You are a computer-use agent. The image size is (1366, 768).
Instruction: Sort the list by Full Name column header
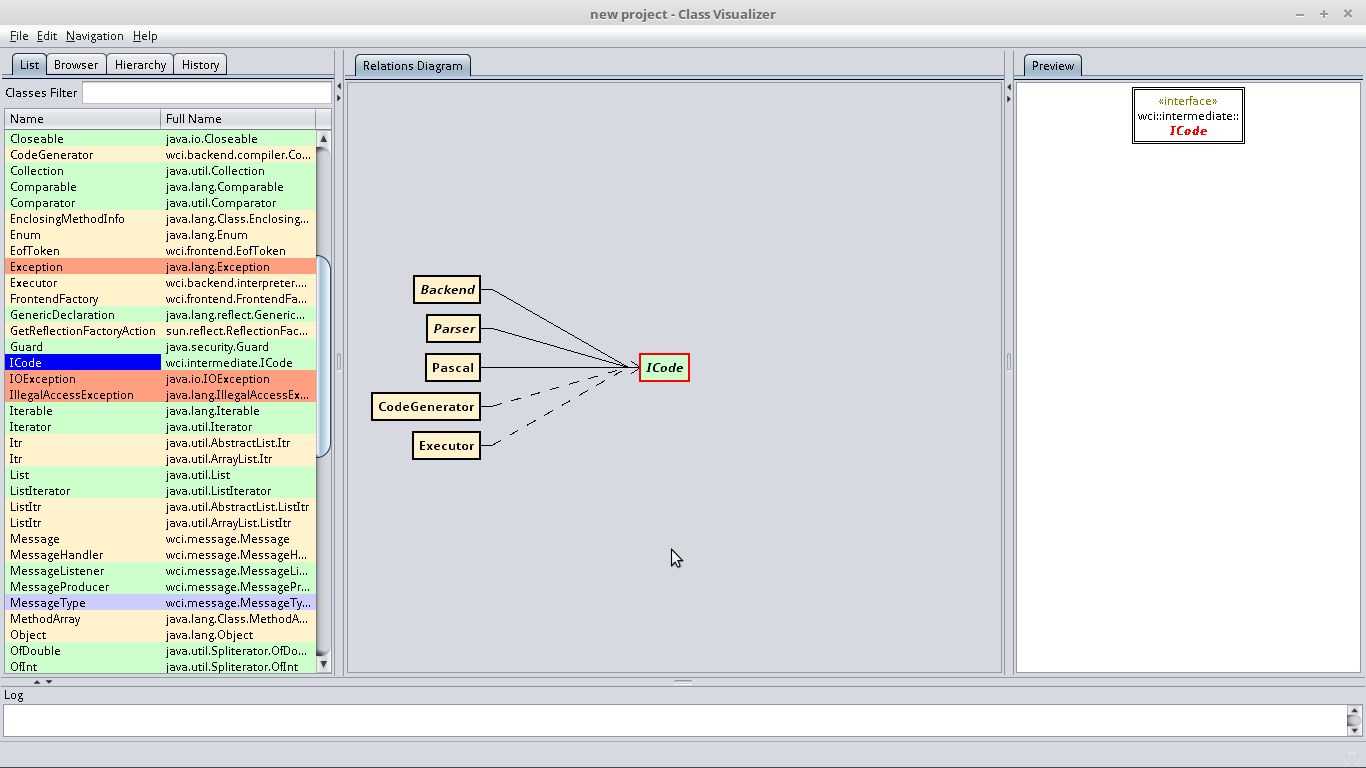coord(238,119)
